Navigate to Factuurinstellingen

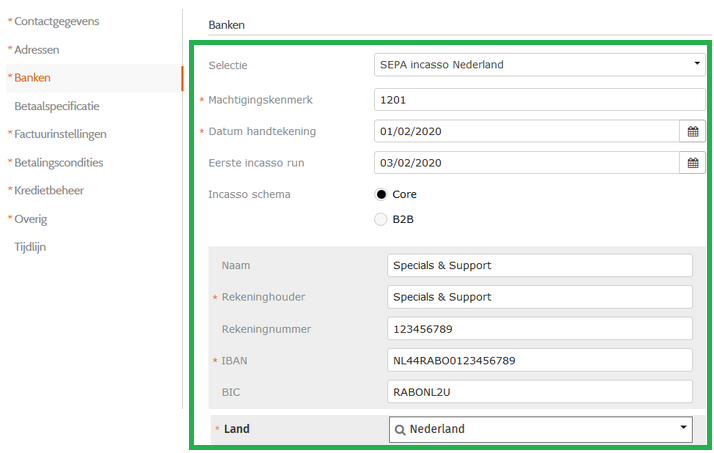point(60,134)
